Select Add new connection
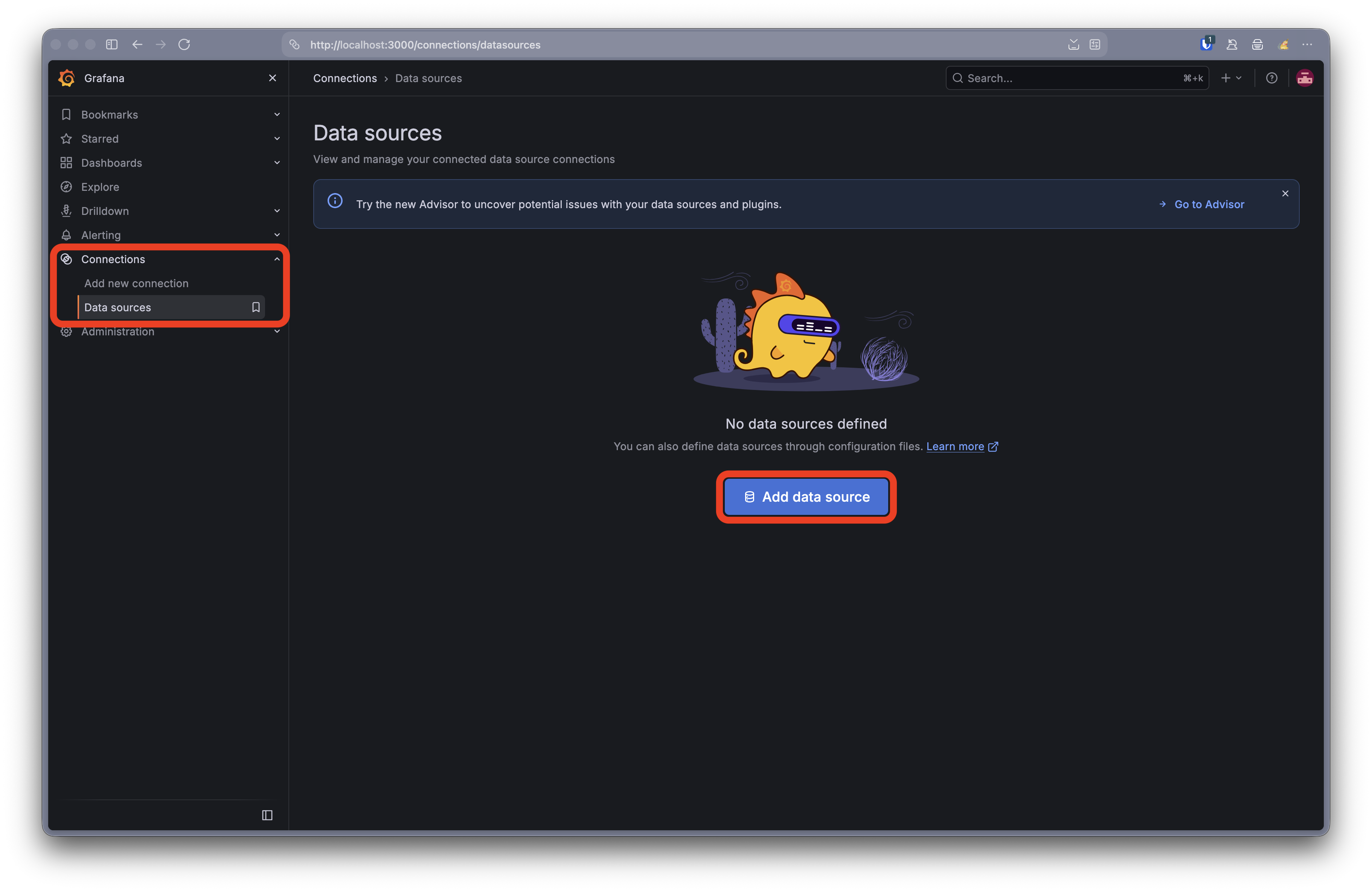 click(x=136, y=283)
